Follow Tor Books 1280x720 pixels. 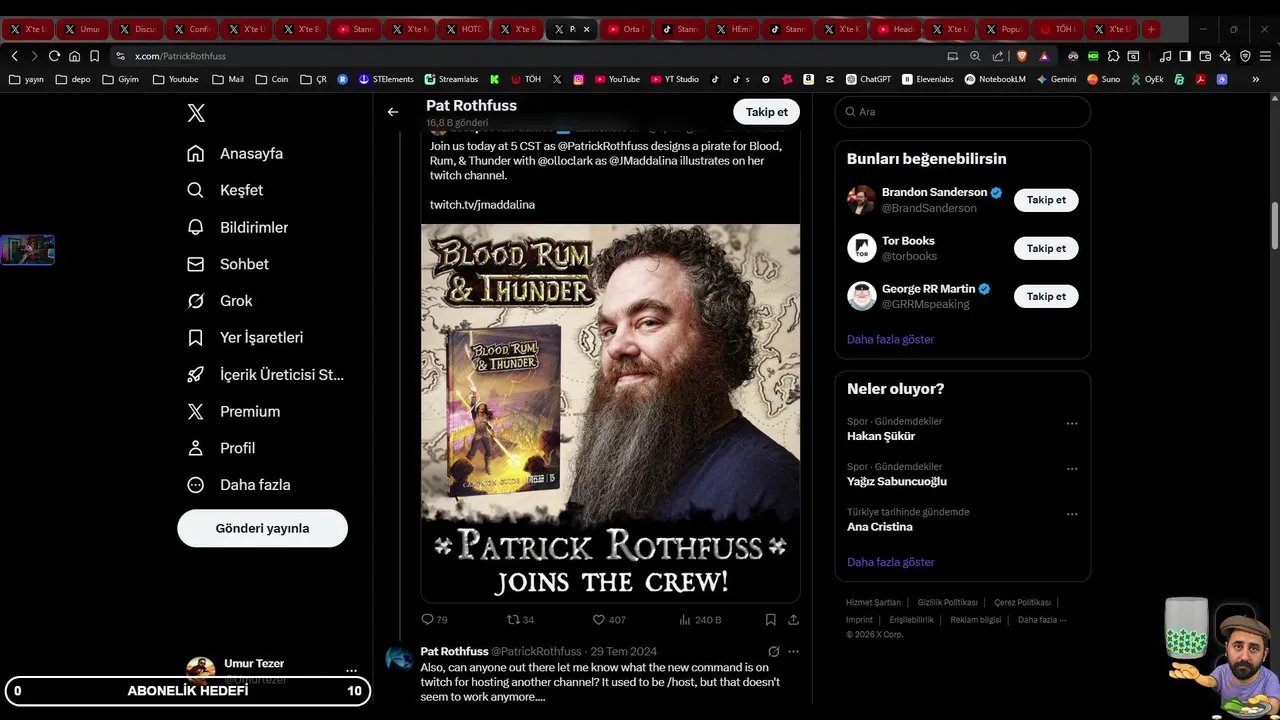coord(1046,248)
